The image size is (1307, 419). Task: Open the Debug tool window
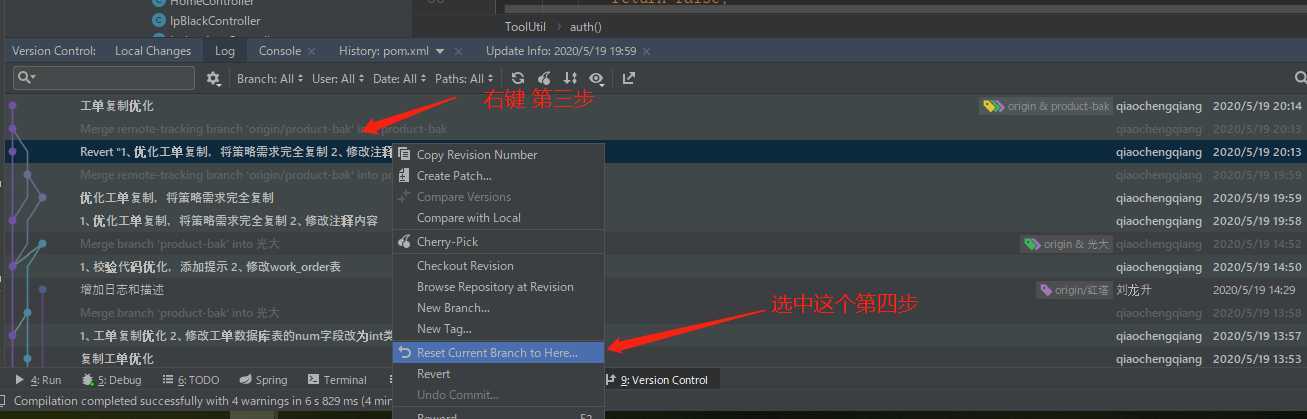click(x=112, y=380)
